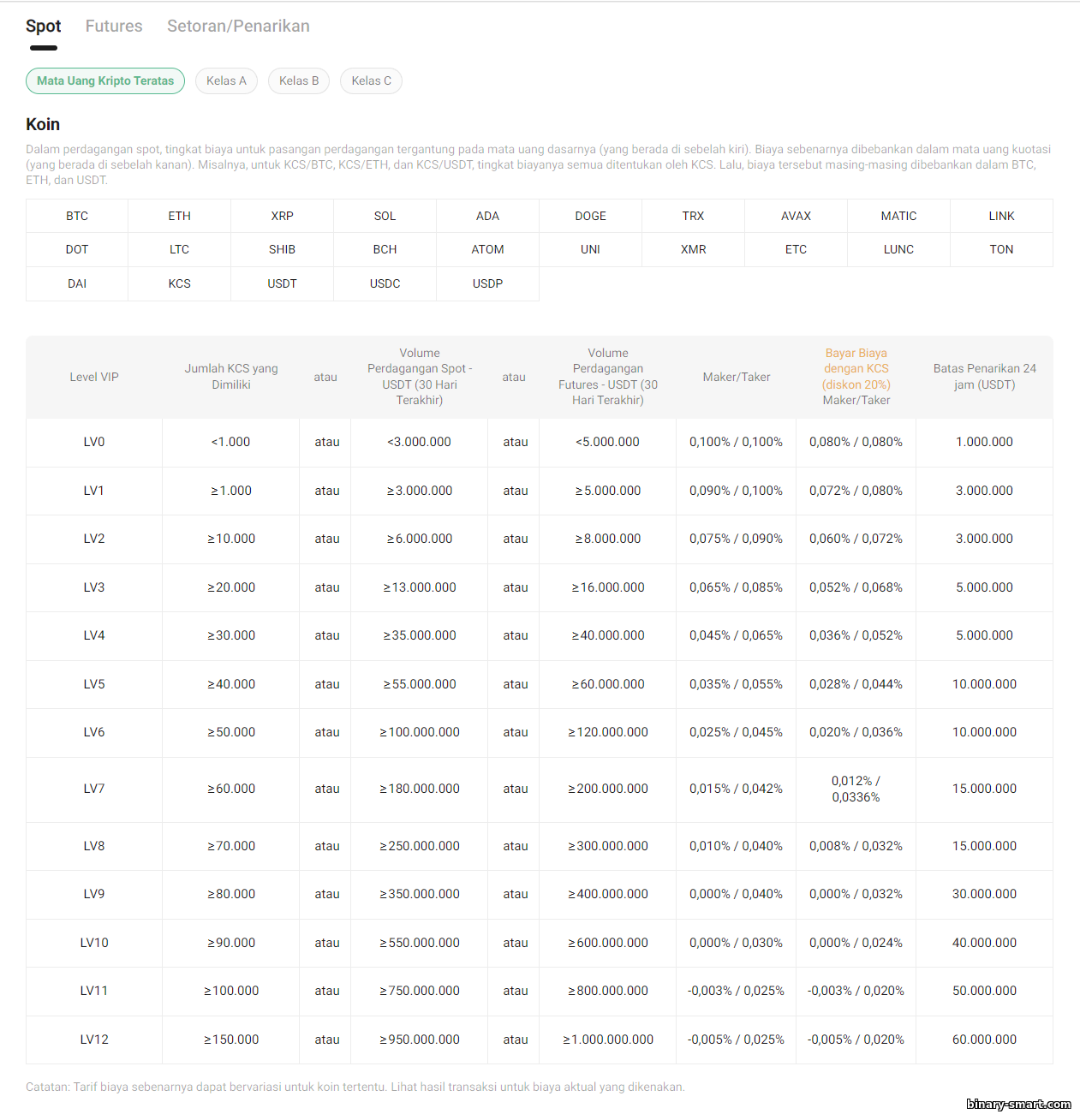The height and width of the screenshot is (1120, 1080).
Task: Click the USDP coin cell
Action: [488, 283]
